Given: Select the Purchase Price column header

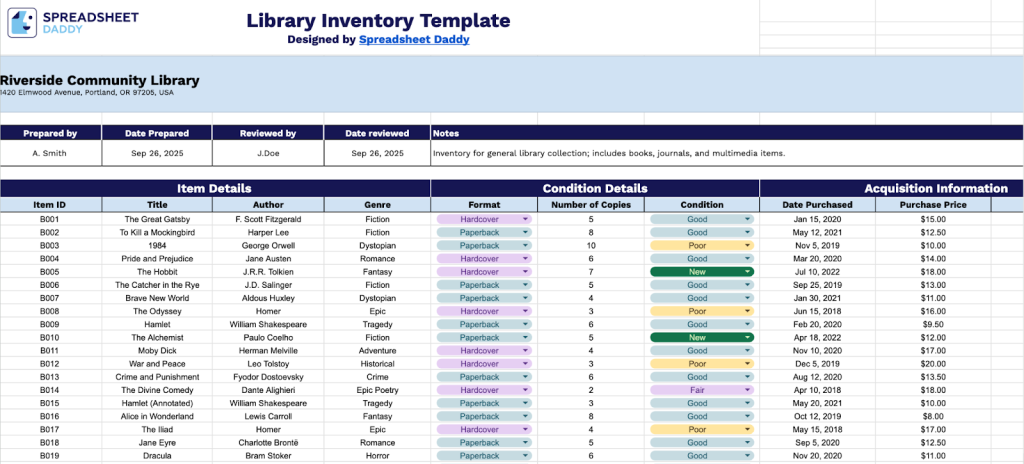Looking at the screenshot, I should (934, 204).
